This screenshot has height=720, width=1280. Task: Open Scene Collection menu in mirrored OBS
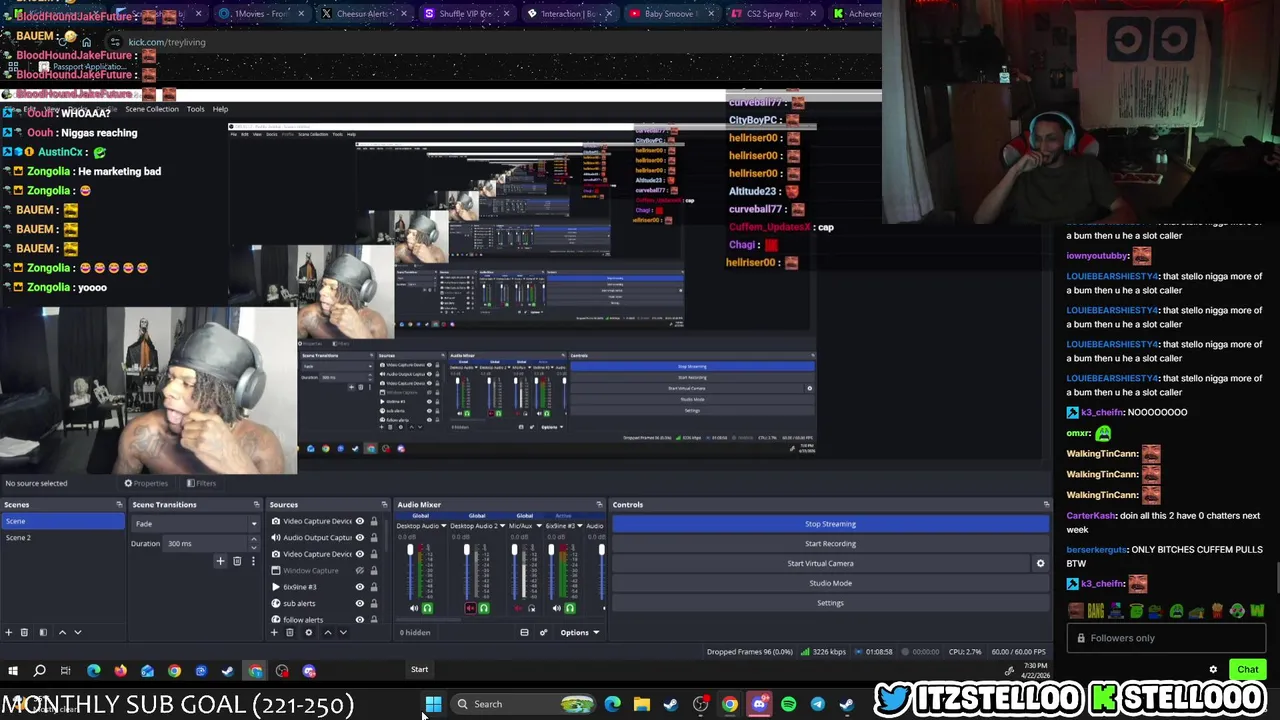pos(151,109)
